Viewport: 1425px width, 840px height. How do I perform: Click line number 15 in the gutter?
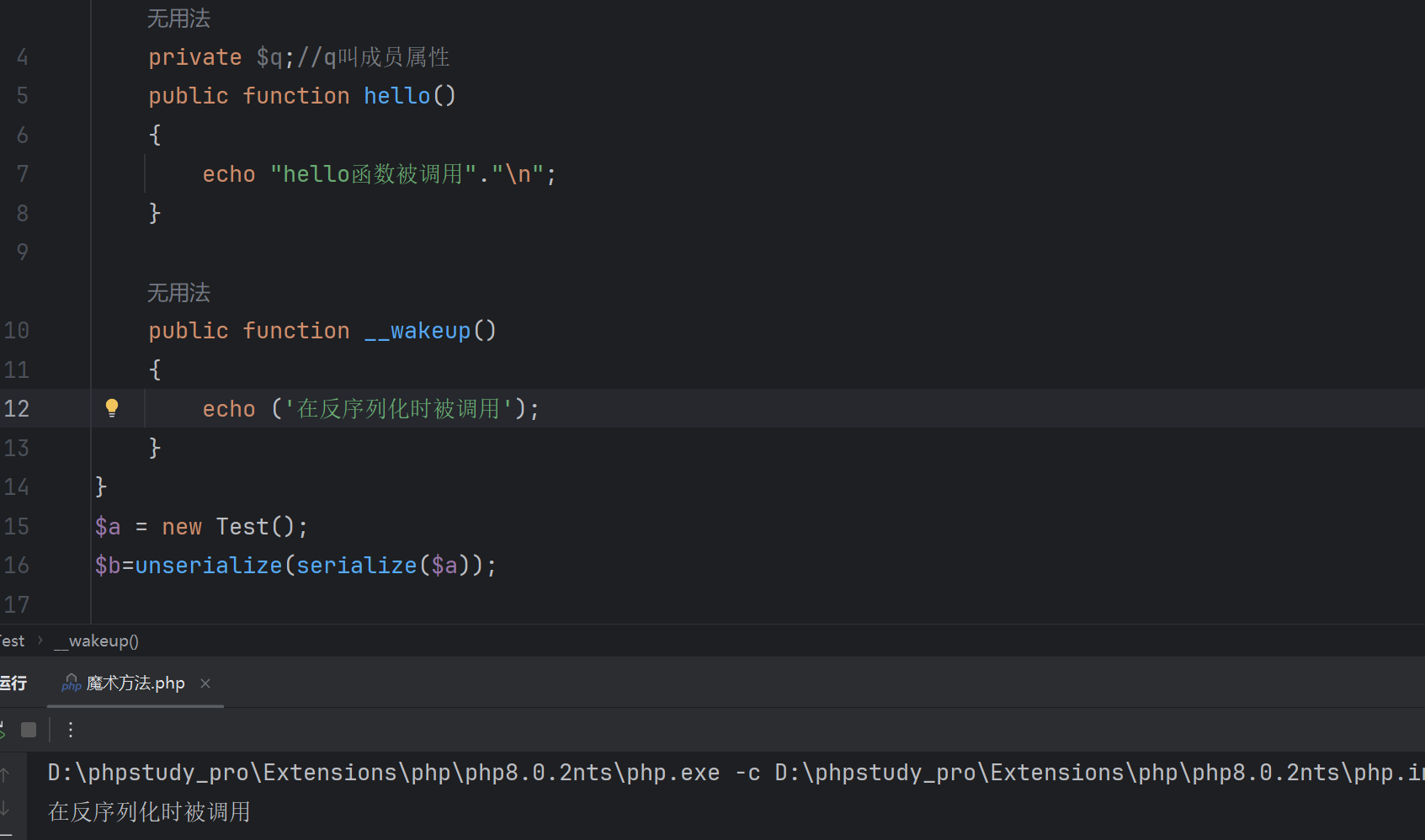[17, 527]
